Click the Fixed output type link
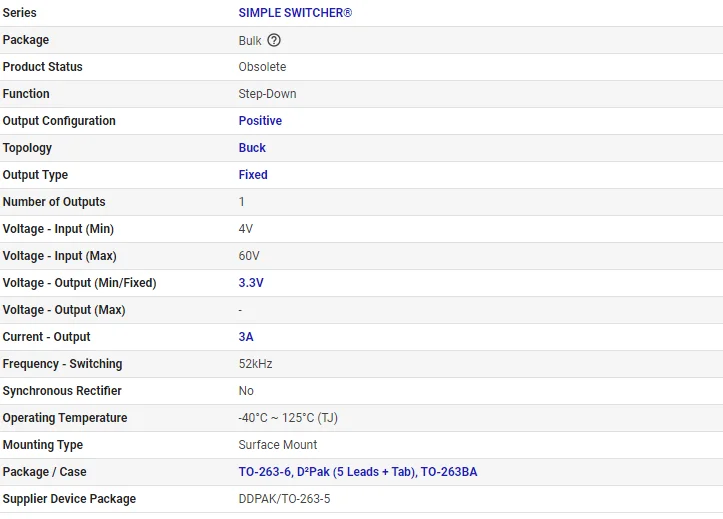Screen dimensions: 723x519 253,175
